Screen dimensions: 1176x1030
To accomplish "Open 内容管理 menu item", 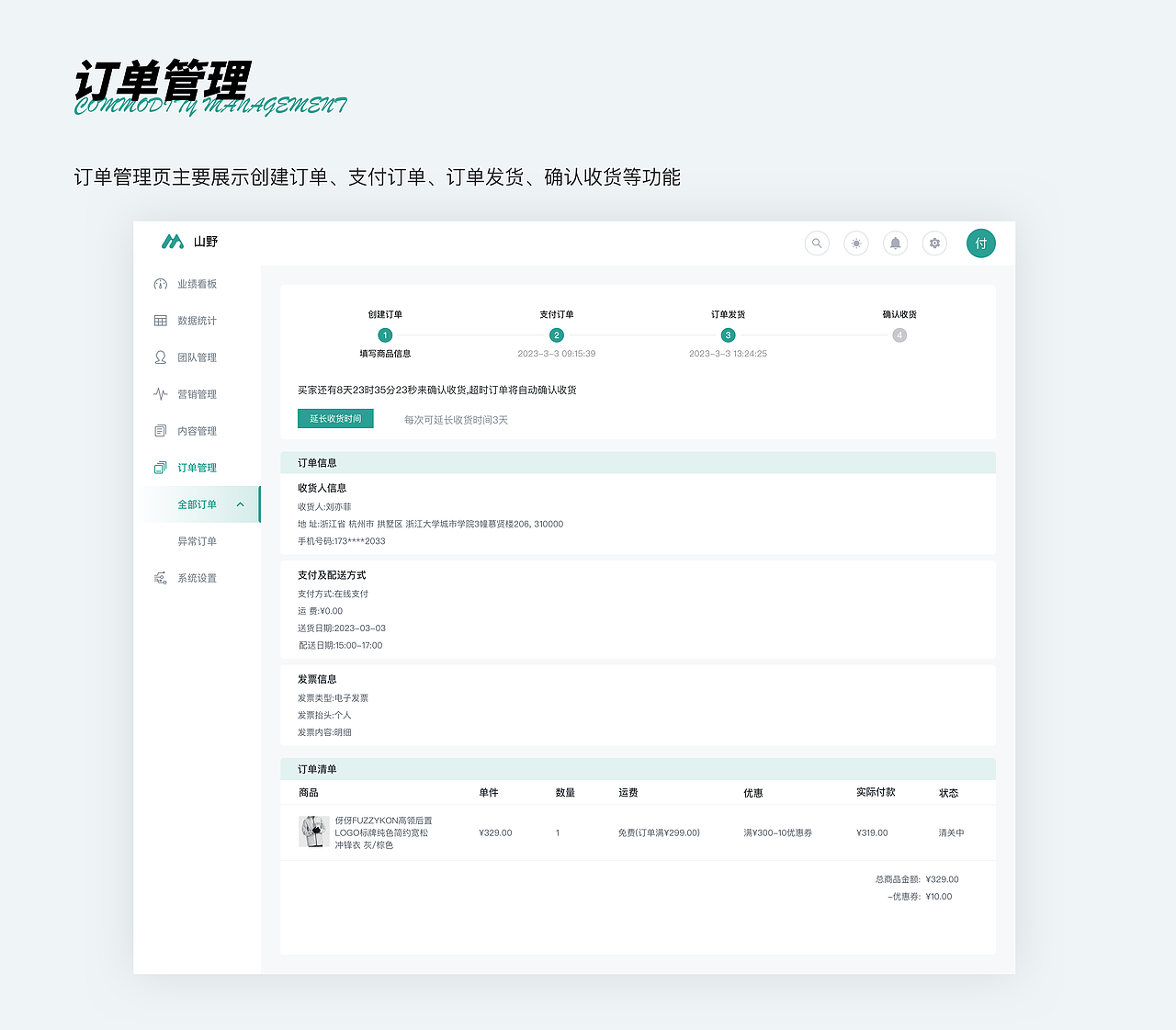I will (198, 431).
